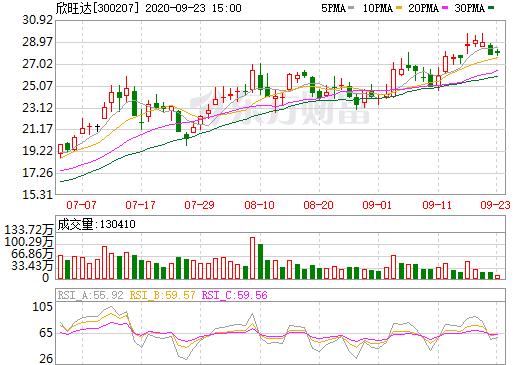Click the 23.12 price axis label

pyautogui.click(x=38, y=108)
